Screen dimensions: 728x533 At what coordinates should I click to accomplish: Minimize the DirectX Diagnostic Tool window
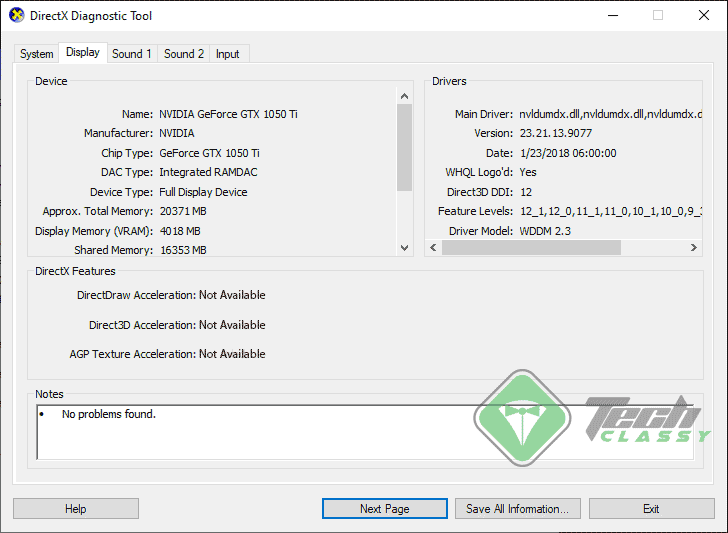click(613, 15)
